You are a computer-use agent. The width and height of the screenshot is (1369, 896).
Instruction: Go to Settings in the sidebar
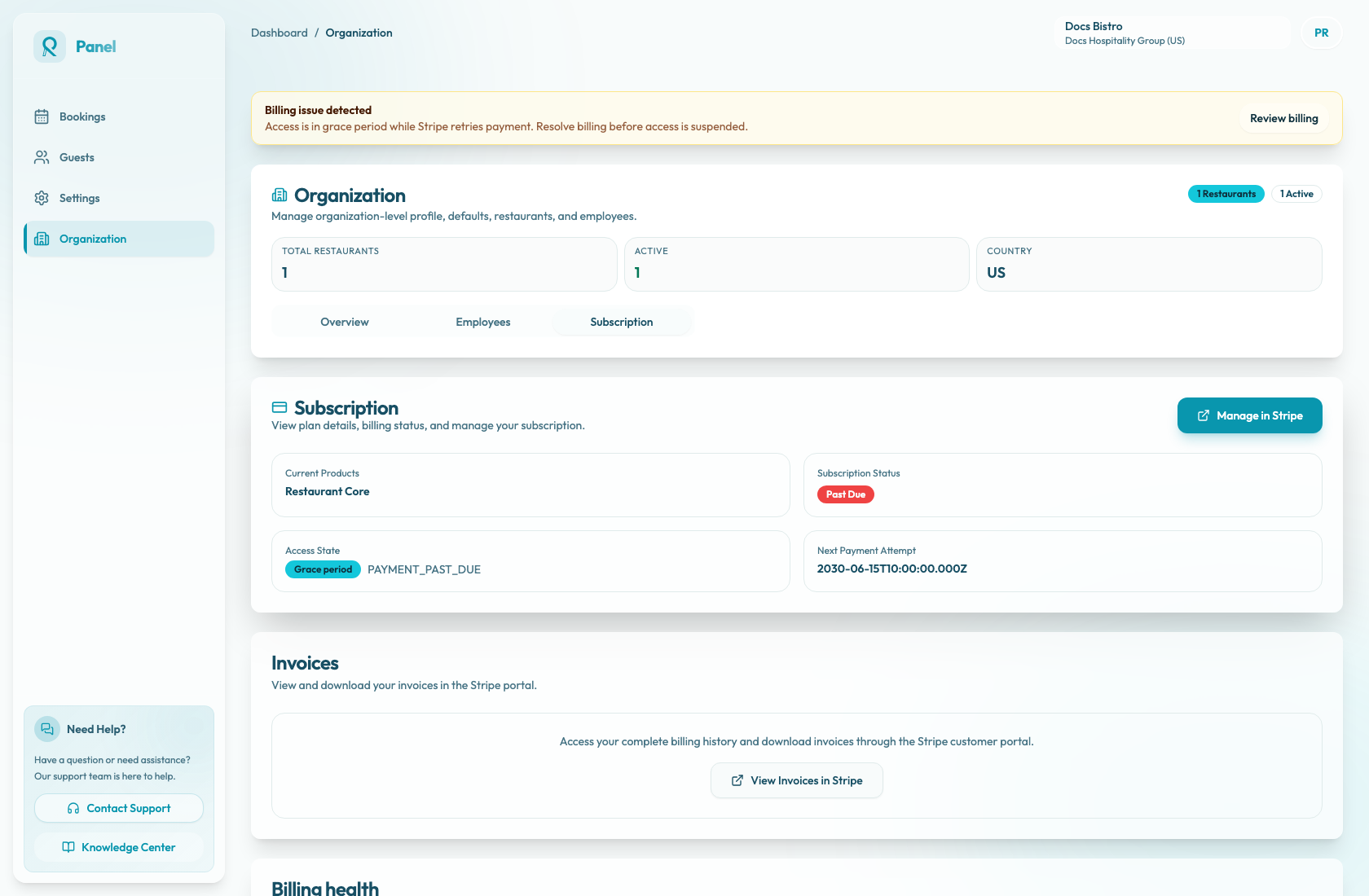119,198
